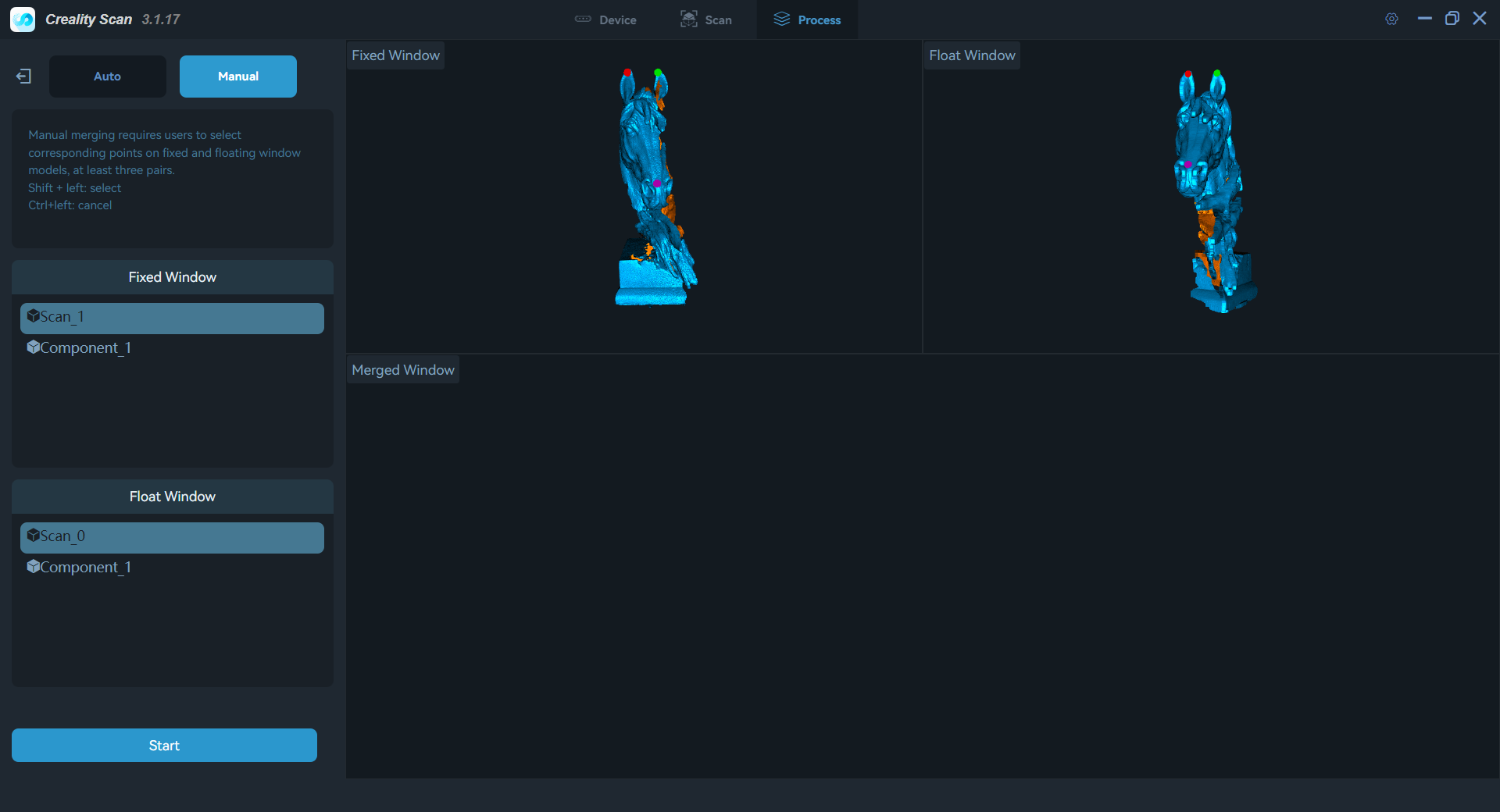1500x812 pixels.
Task: Open the settings gear icon
Action: click(x=1391, y=19)
